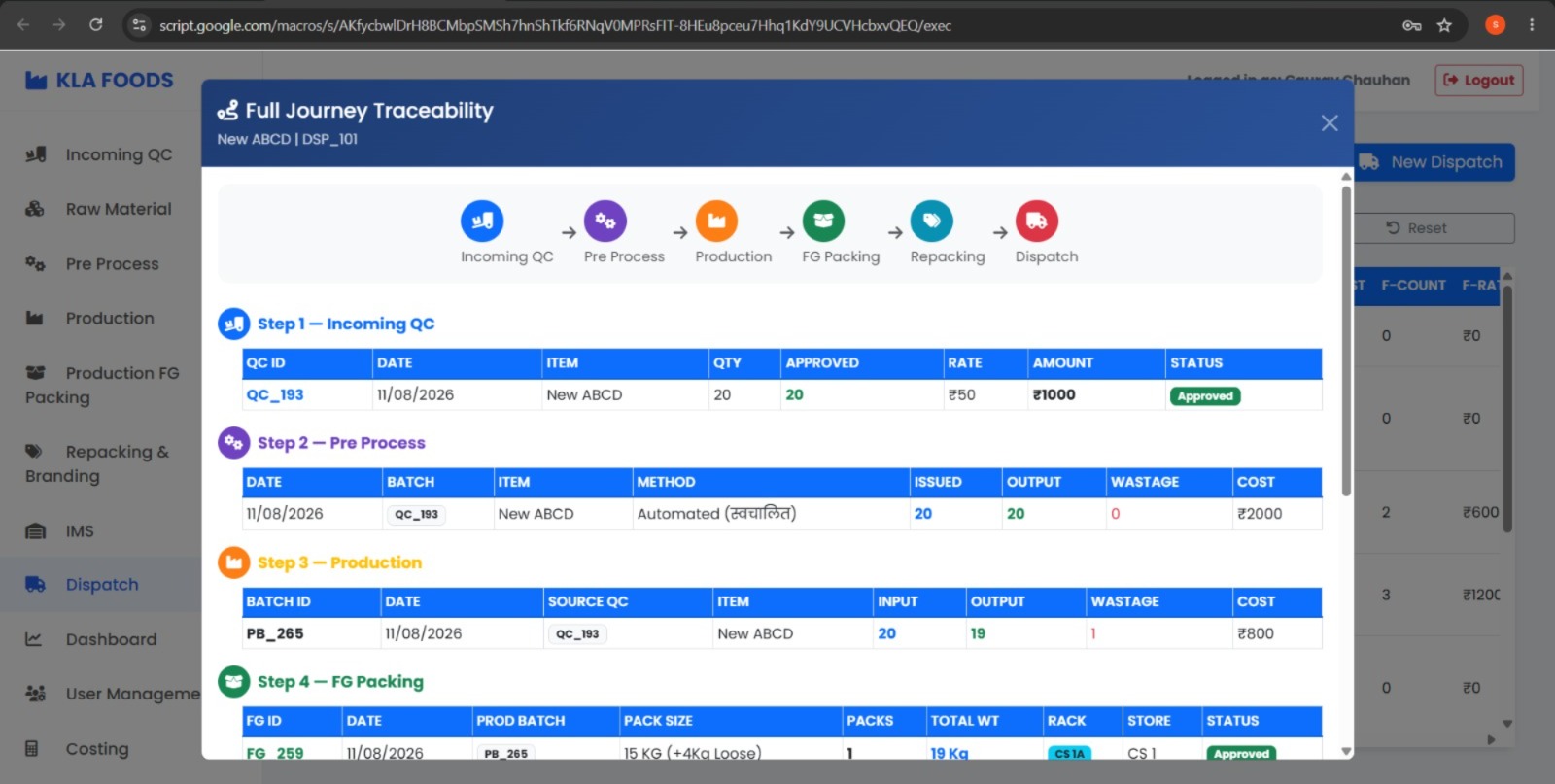Viewport: 1555px width, 784px height.
Task: Click the password key icon in address bar
Action: 1412,25
